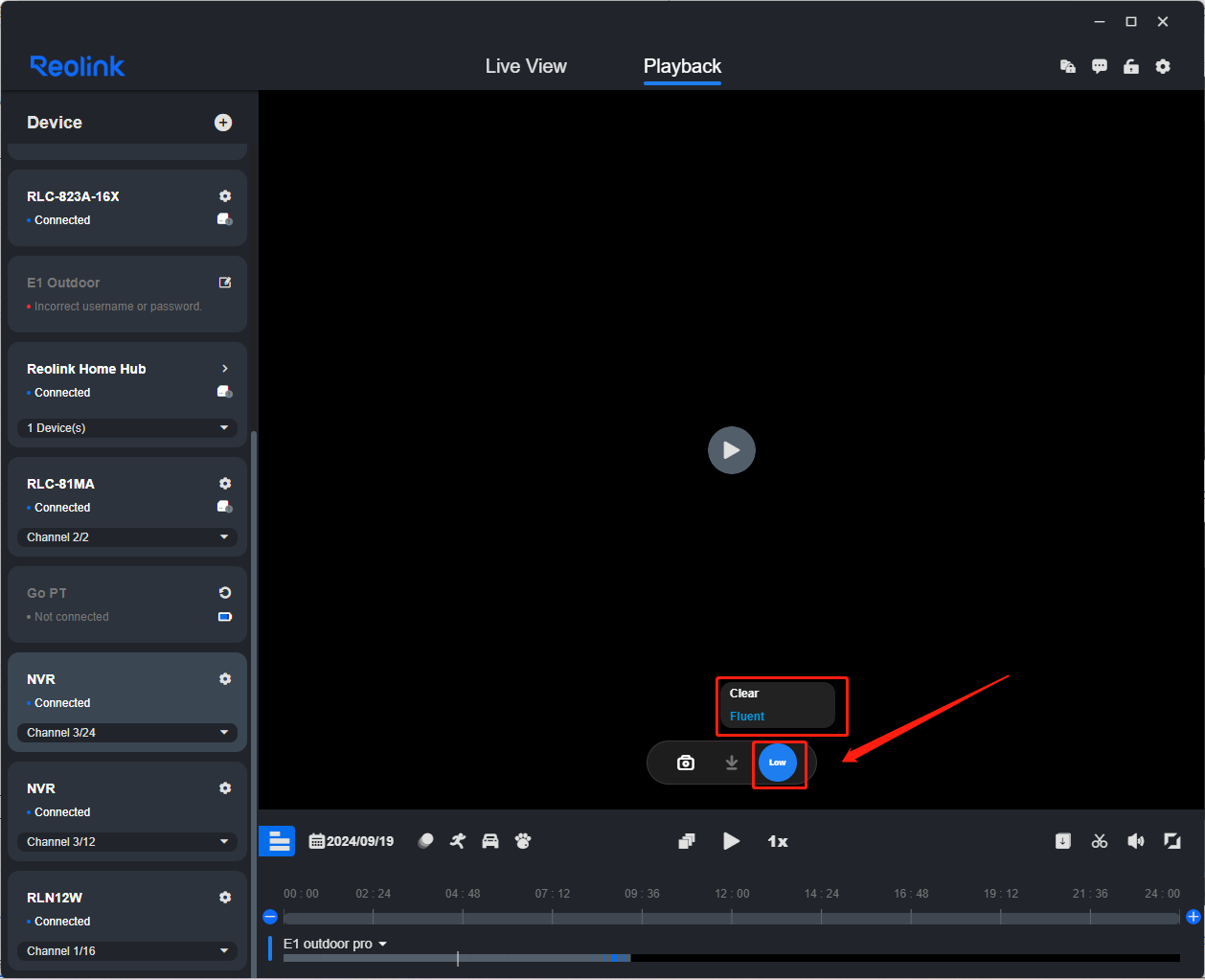Viewport: 1205px width, 980px height.
Task: Open settings gear for RLC-823A-16X
Action: [225, 196]
